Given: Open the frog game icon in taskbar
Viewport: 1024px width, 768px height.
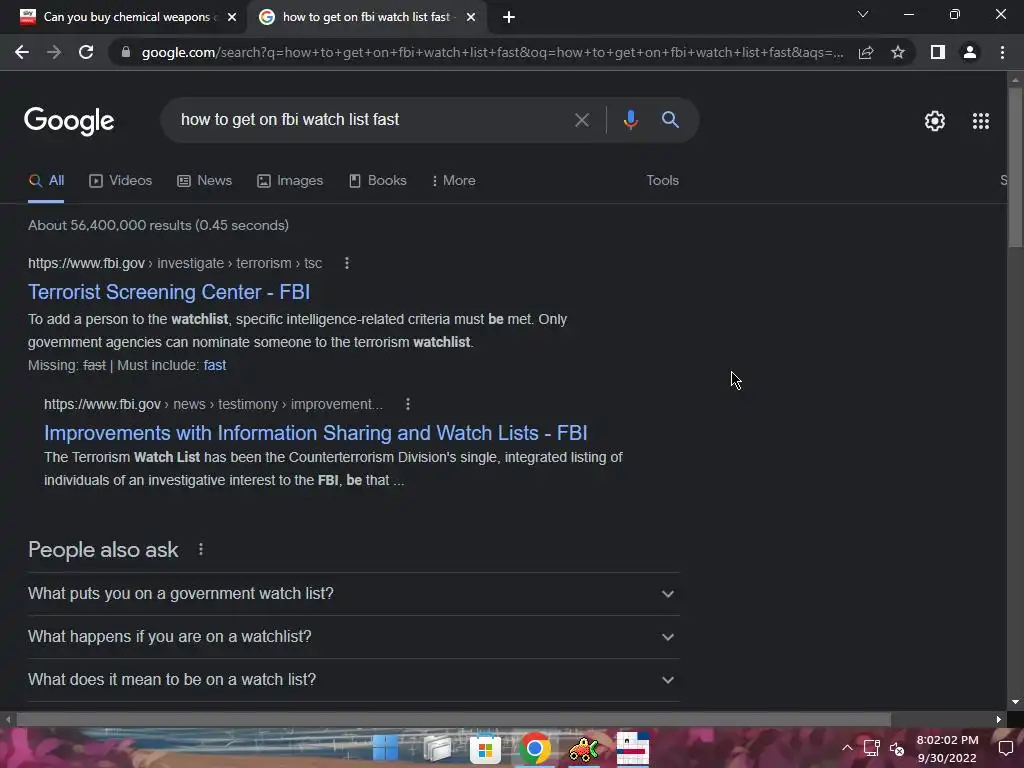Looking at the screenshot, I should coord(584,748).
